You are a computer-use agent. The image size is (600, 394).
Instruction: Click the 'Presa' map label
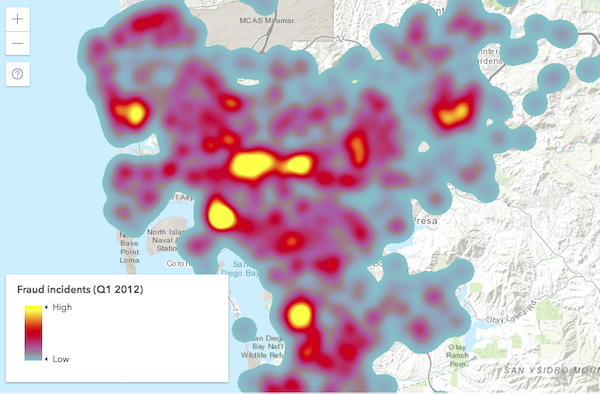point(425,221)
